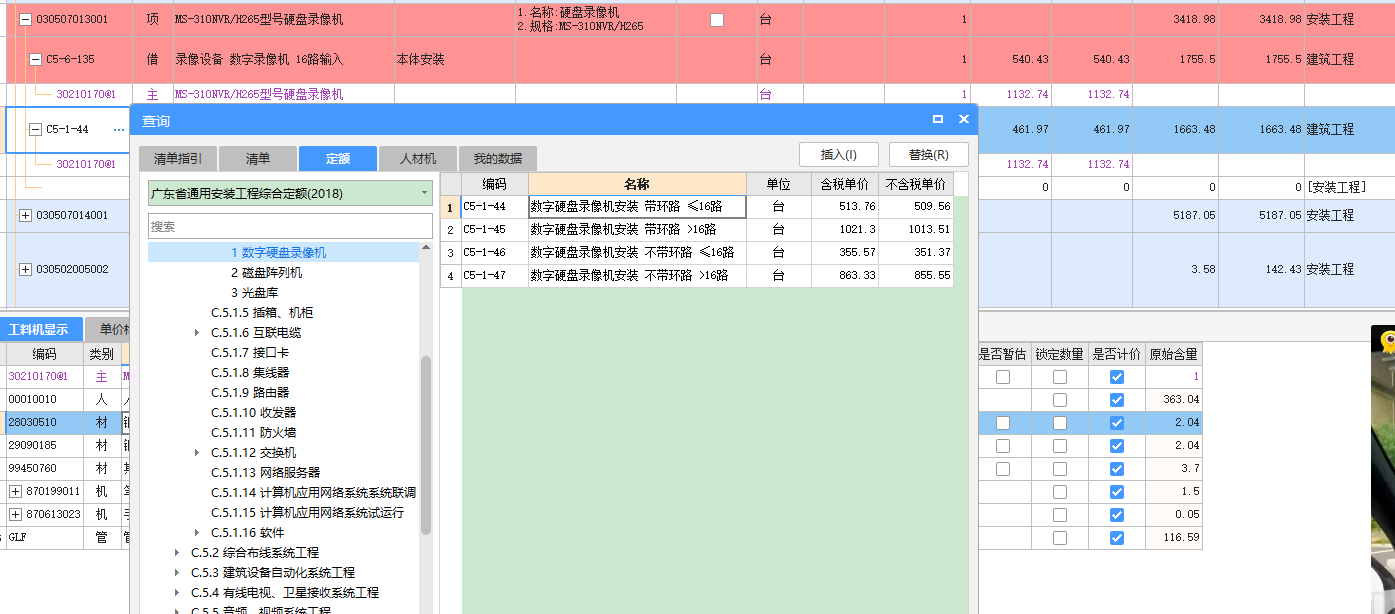The height and width of the screenshot is (614, 1395).
Task: Open the 人材机 tab
Action: 418,159
